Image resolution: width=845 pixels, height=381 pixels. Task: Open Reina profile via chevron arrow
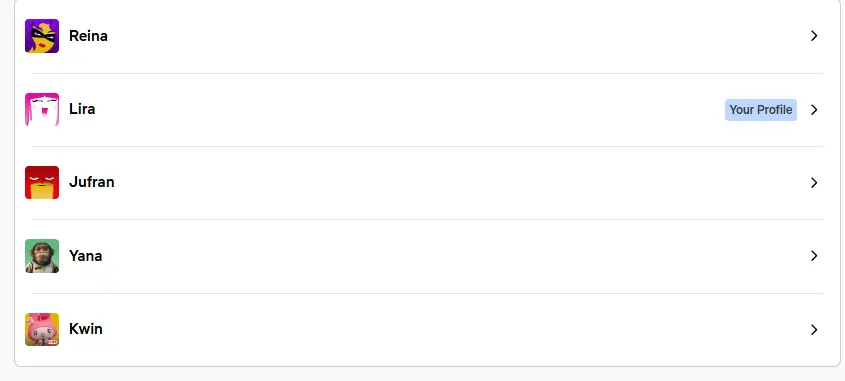(x=814, y=36)
